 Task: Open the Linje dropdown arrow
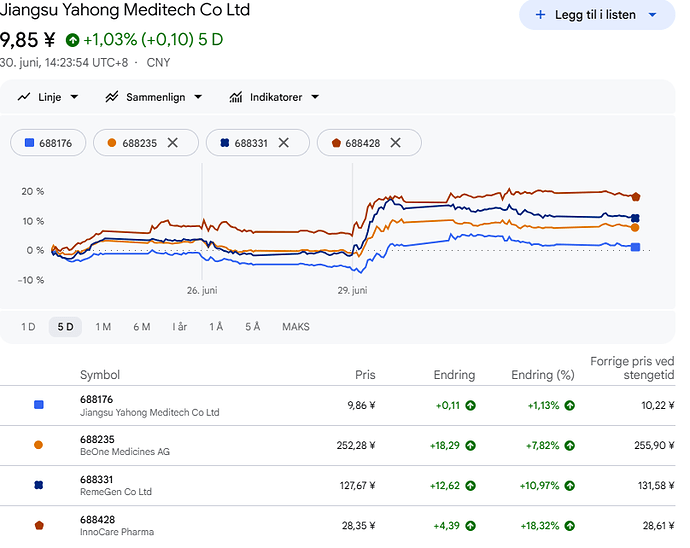tap(74, 97)
